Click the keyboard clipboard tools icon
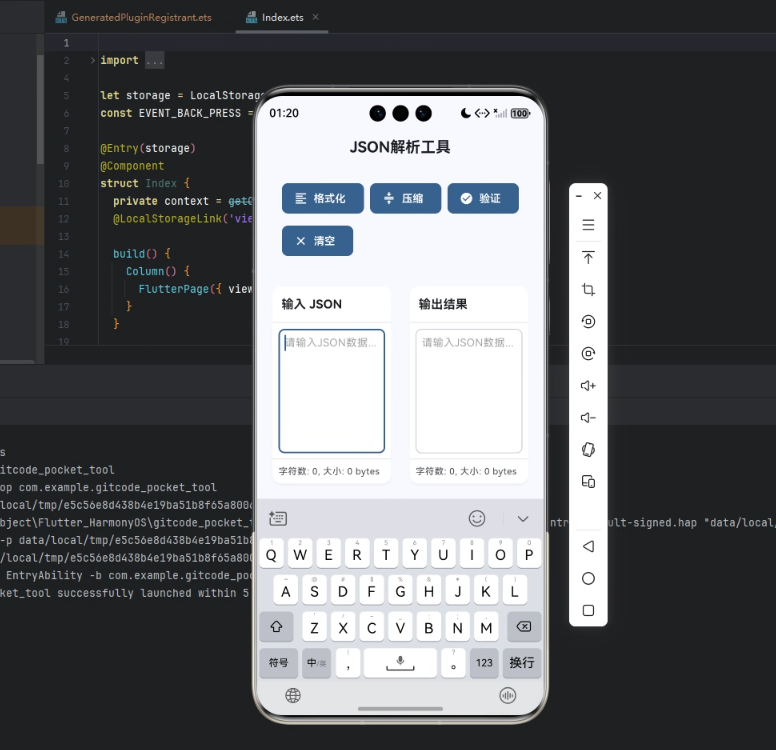 point(278,518)
